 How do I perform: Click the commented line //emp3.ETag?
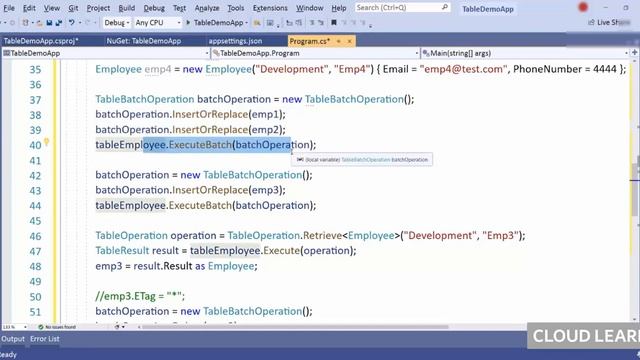pyautogui.click(x=140, y=296)
